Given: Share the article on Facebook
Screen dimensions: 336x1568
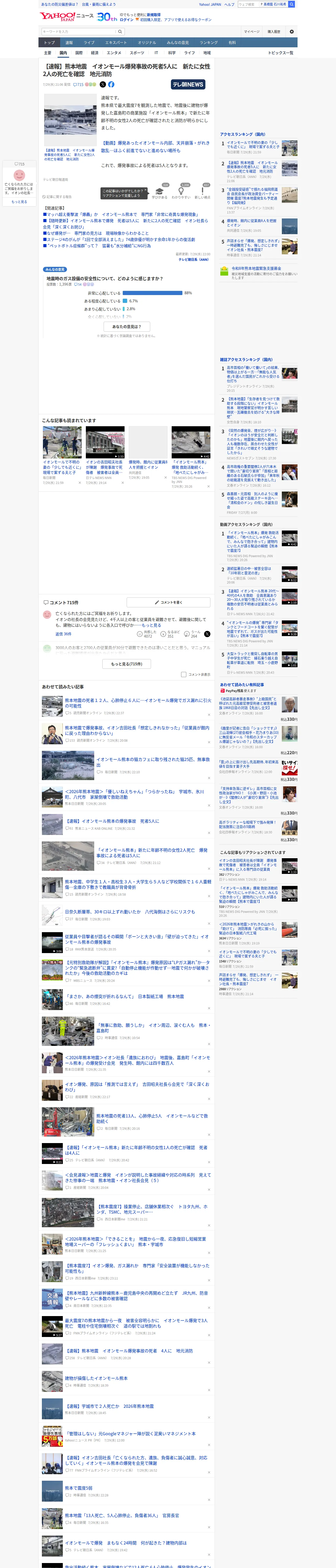Looking at the screenshot, I should tap(111, 85).
